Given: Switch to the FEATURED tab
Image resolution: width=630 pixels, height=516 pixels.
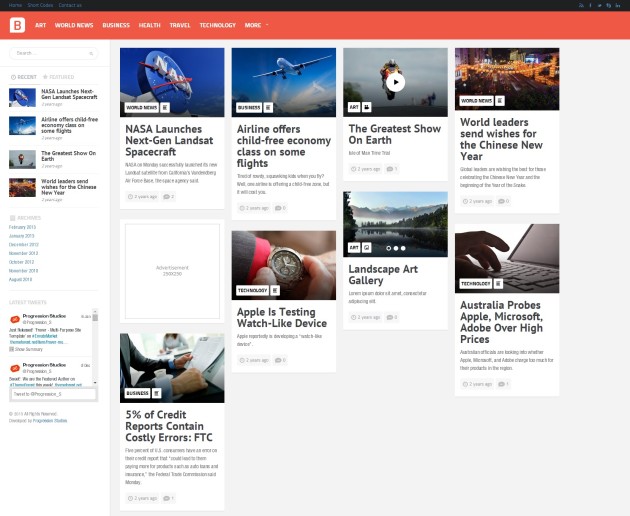Looking at the screenshot, I should pos(59,77).
